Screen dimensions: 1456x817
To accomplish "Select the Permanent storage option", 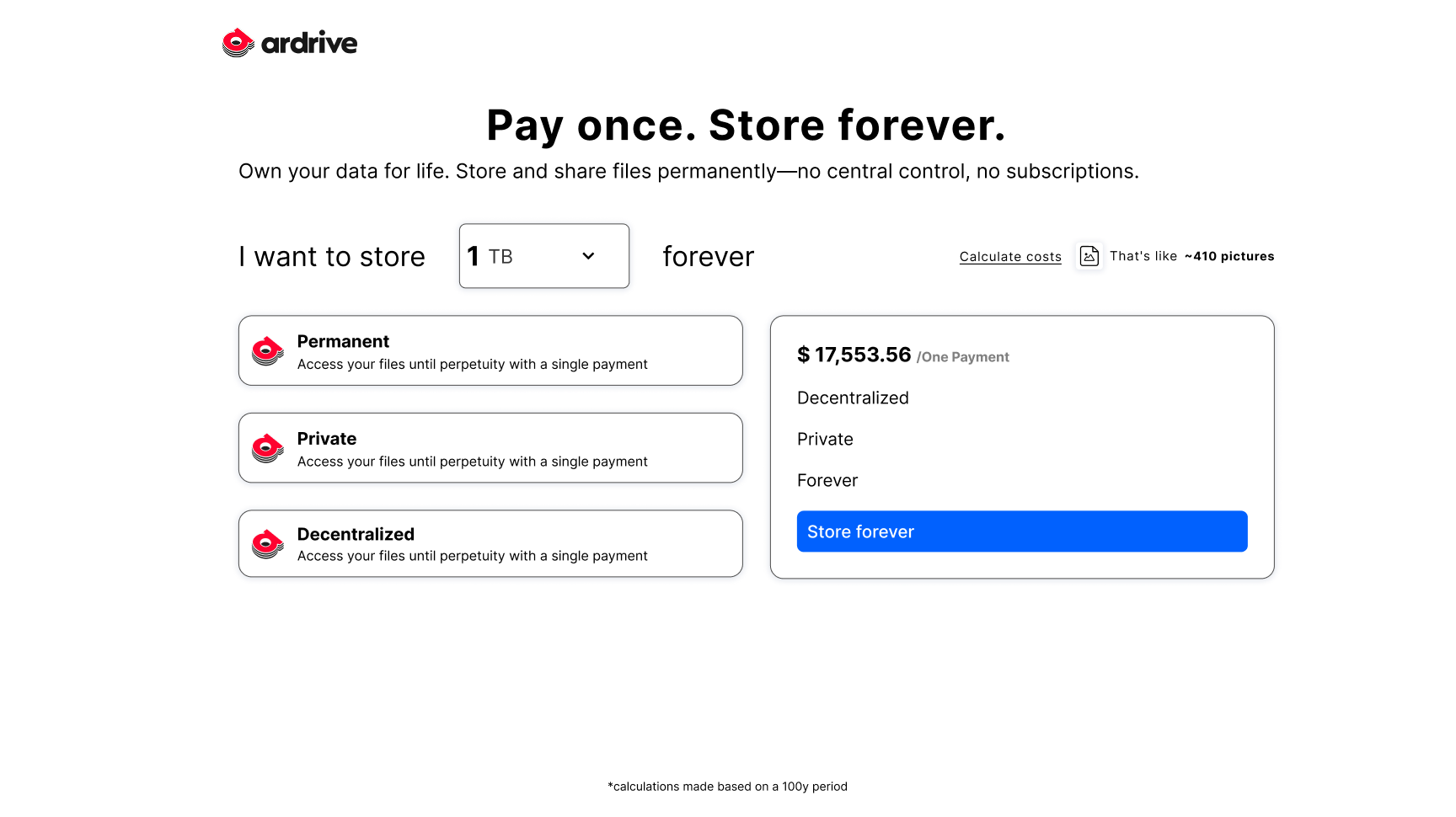I will (490, 350).
